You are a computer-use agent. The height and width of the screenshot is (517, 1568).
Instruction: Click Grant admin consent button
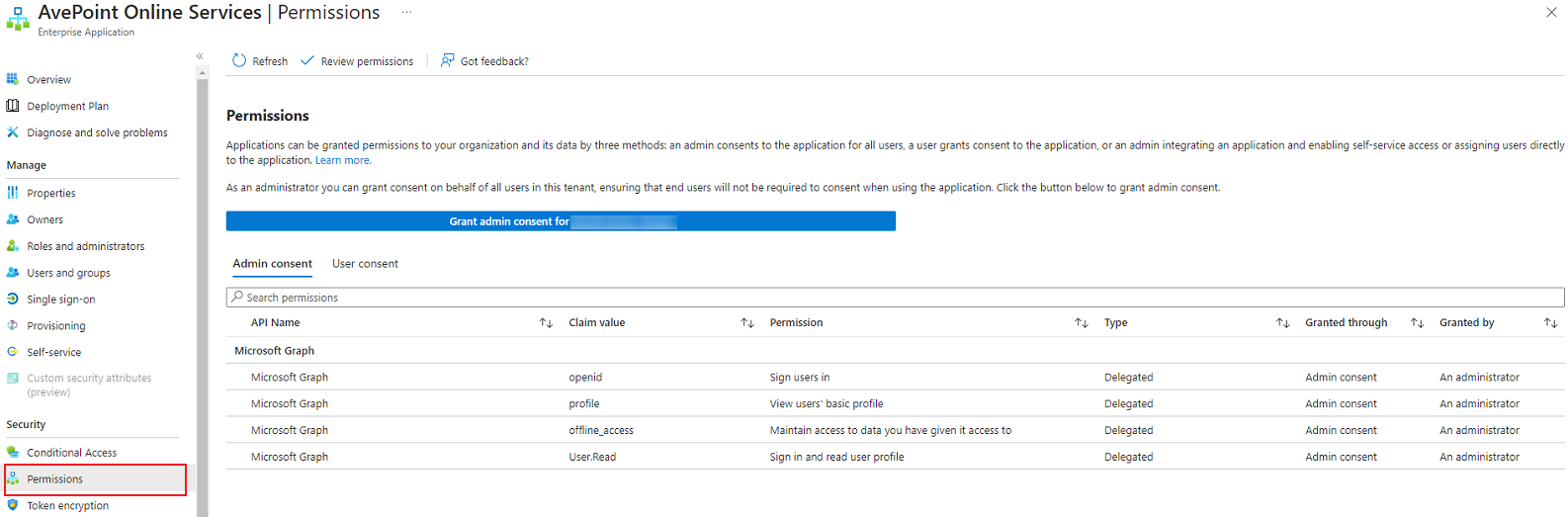coord(561,221)
